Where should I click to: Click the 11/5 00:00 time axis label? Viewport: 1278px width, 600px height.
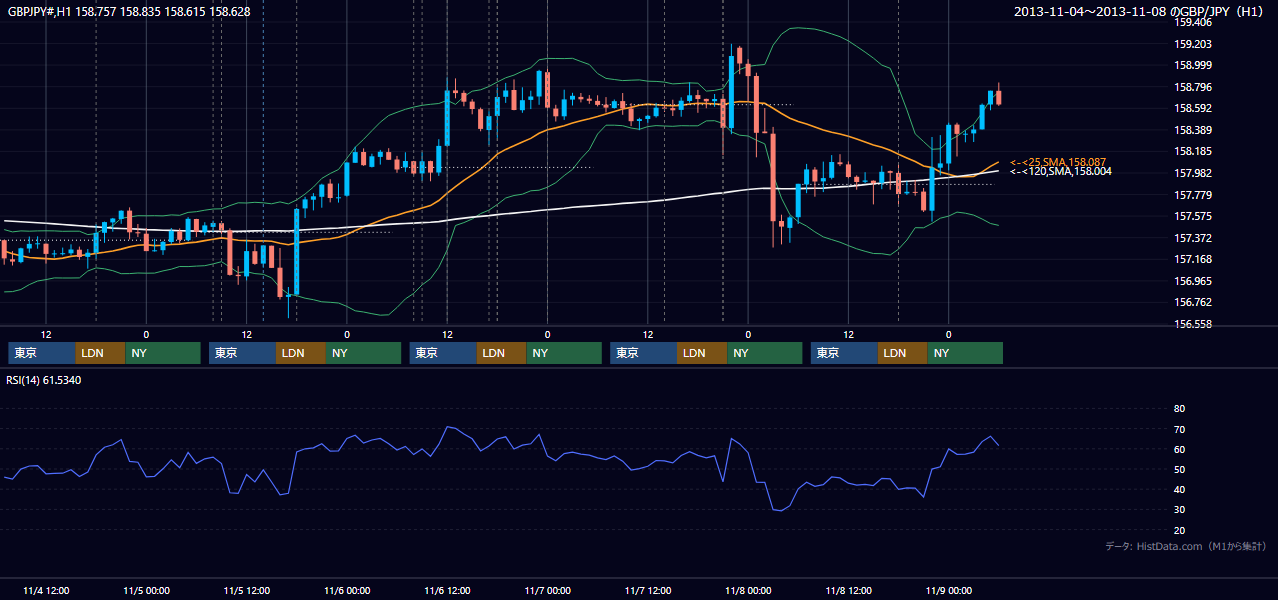point(146,590)
